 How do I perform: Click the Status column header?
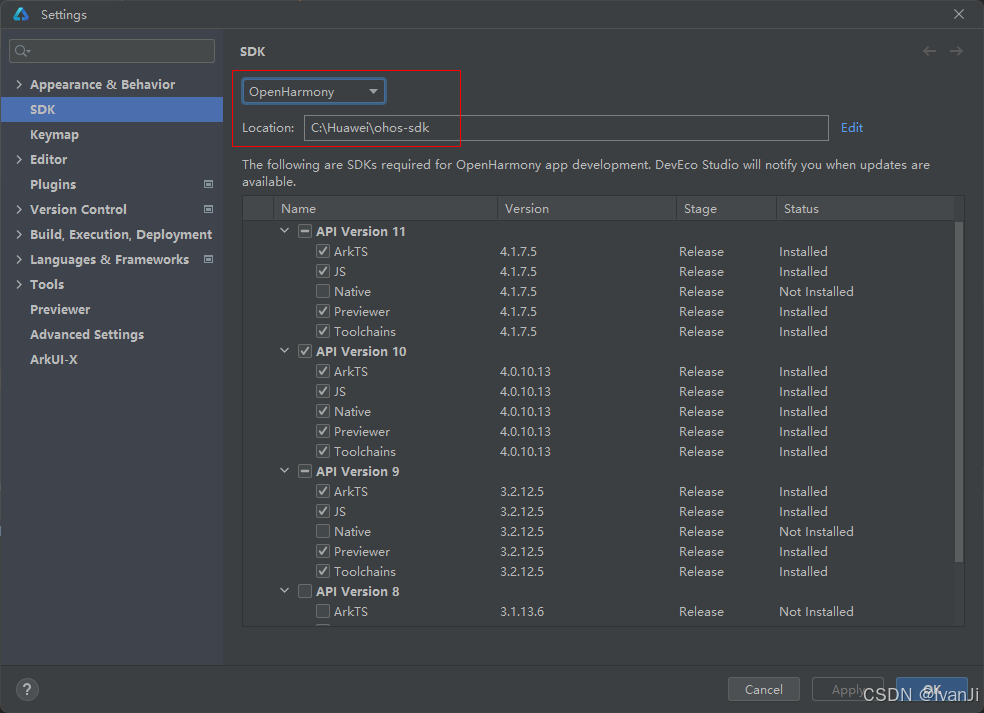pos(865,209)
